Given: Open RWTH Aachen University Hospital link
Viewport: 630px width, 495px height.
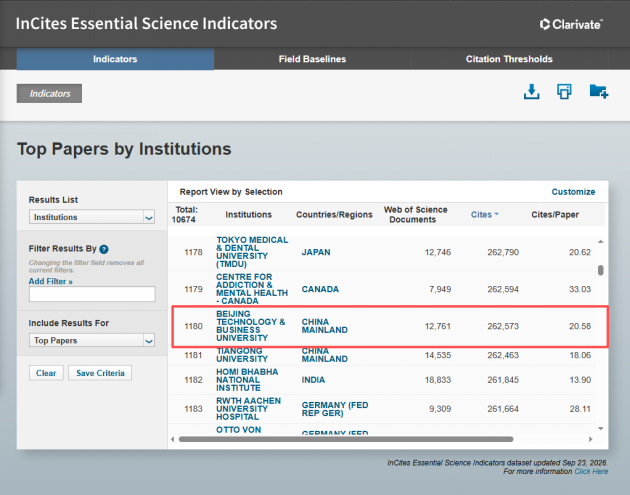Looking at the screenshot, I should point(248,409).
